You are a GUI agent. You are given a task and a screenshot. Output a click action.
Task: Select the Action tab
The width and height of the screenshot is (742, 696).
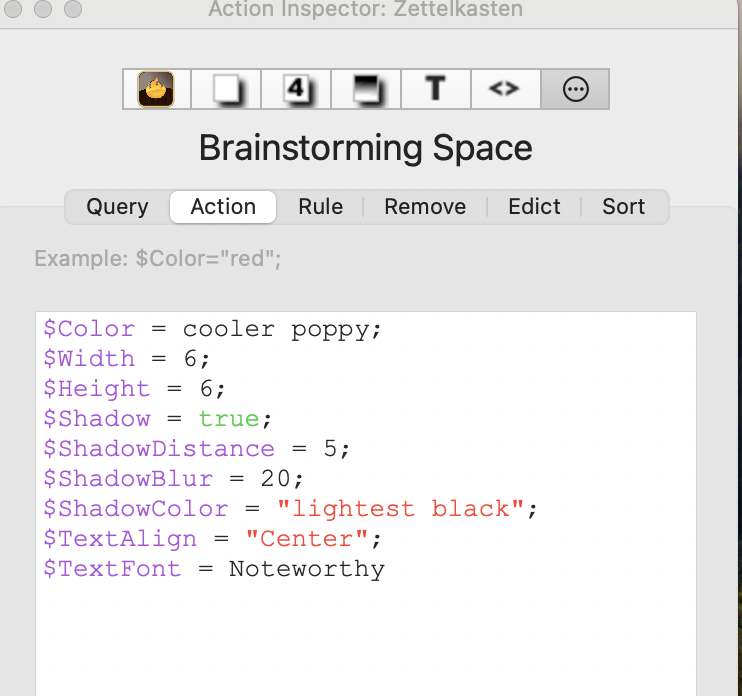223,207
